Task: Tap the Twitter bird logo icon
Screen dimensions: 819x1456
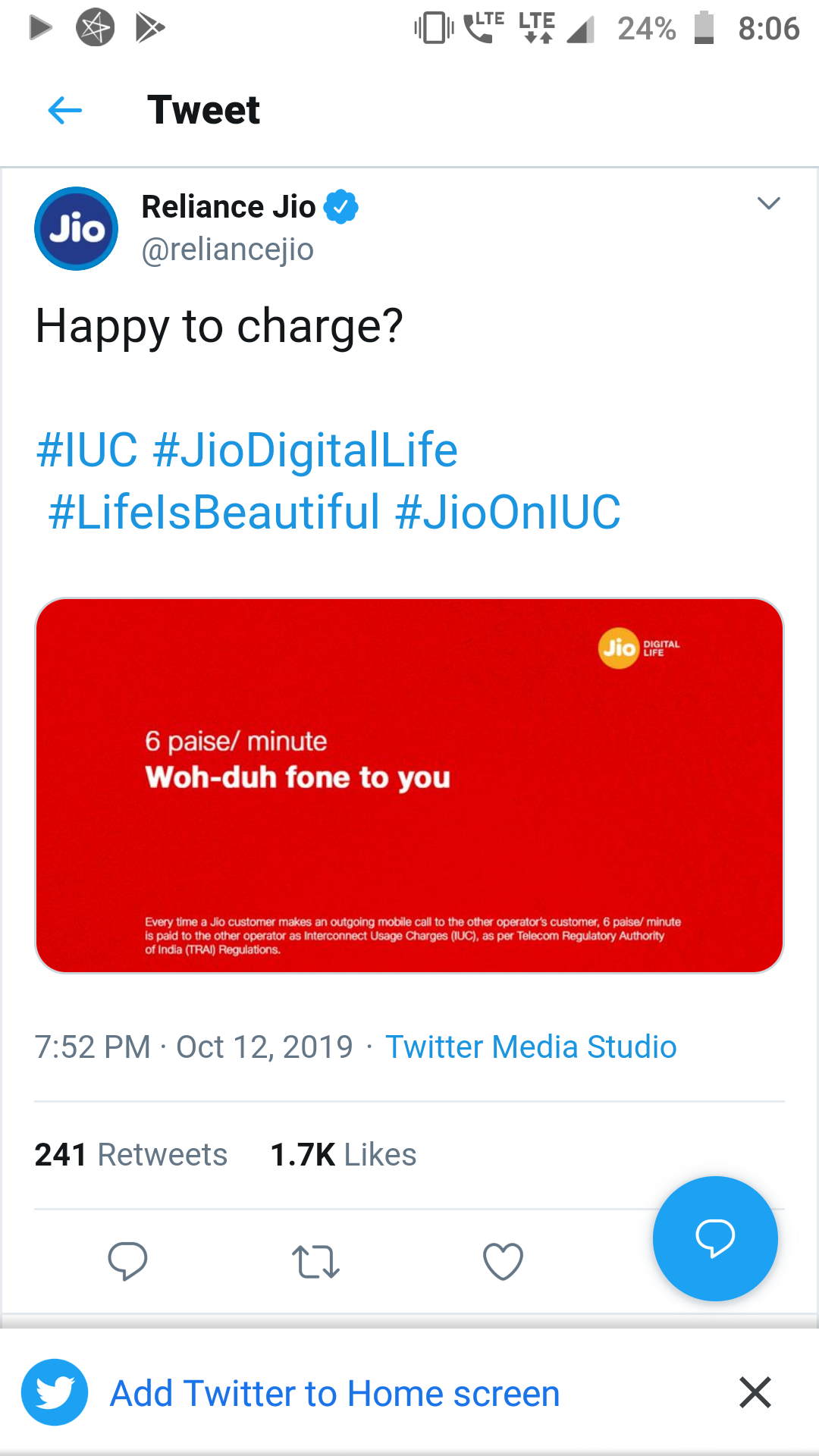Action: (x=55, y=1392)
